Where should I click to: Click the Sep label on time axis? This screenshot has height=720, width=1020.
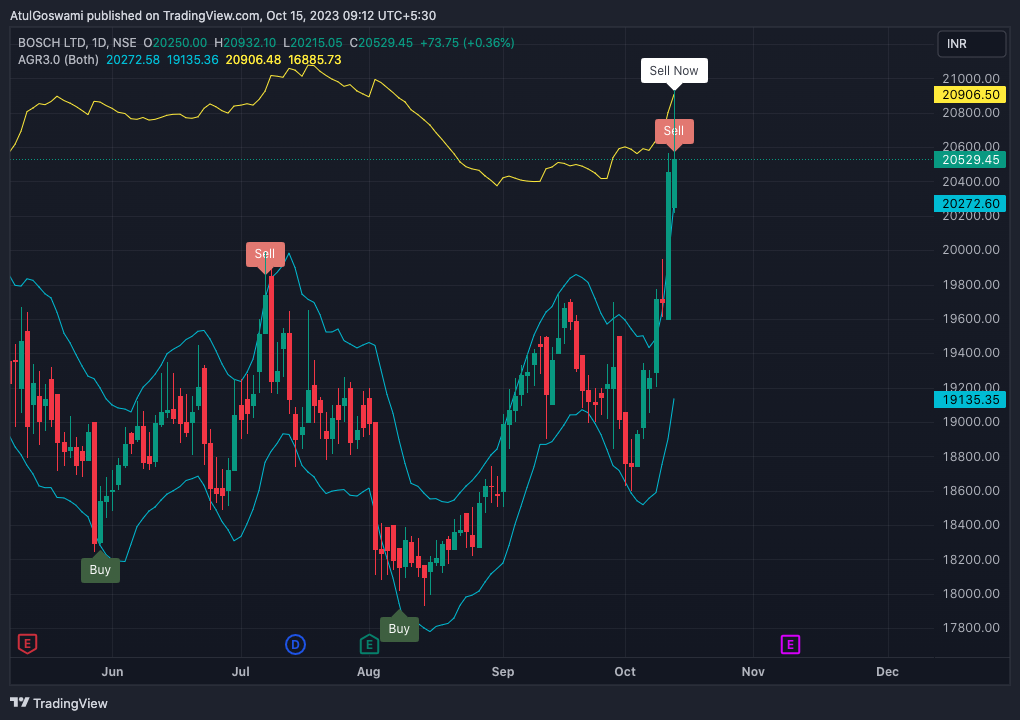[x=503, y=672]
